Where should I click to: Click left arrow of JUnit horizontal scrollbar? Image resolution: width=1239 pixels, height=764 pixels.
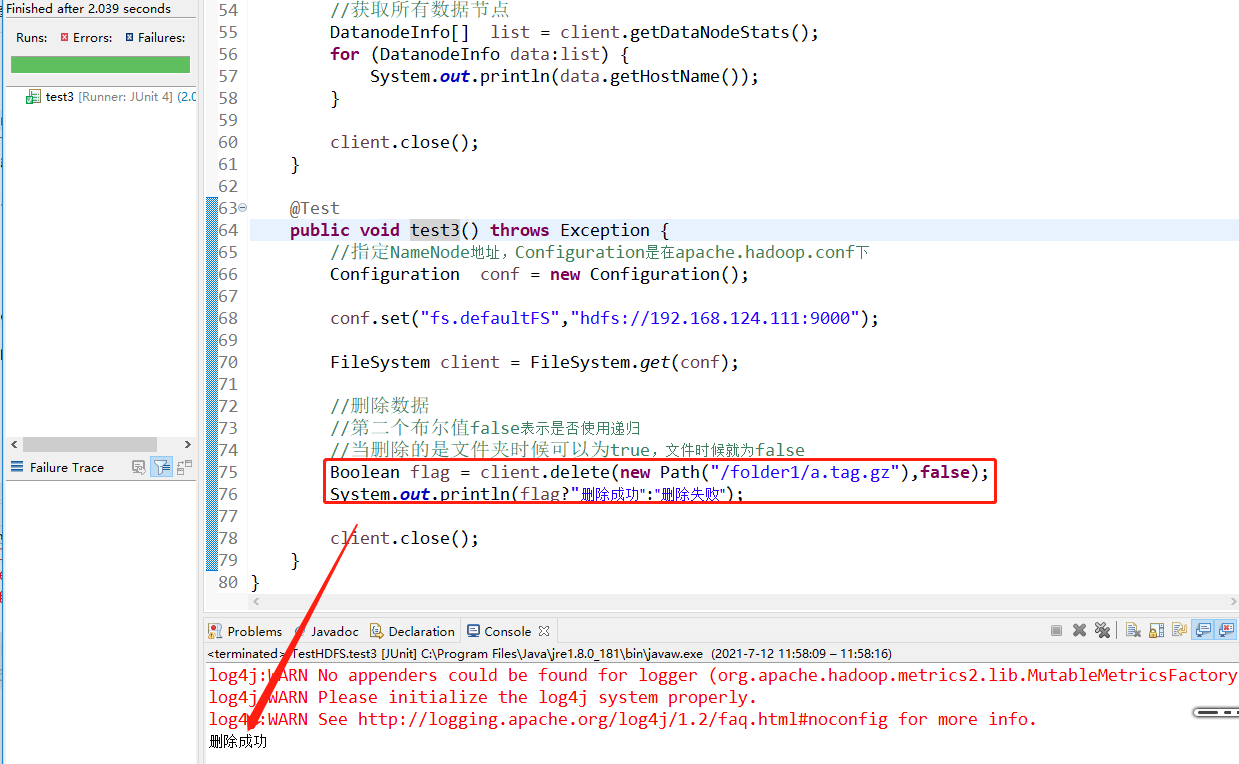(13, 444)
